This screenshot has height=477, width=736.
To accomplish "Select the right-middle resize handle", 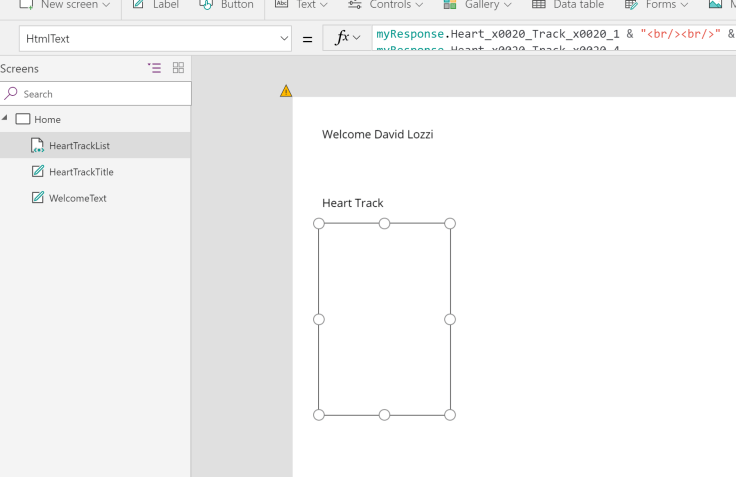I will (x=450, y=319).
